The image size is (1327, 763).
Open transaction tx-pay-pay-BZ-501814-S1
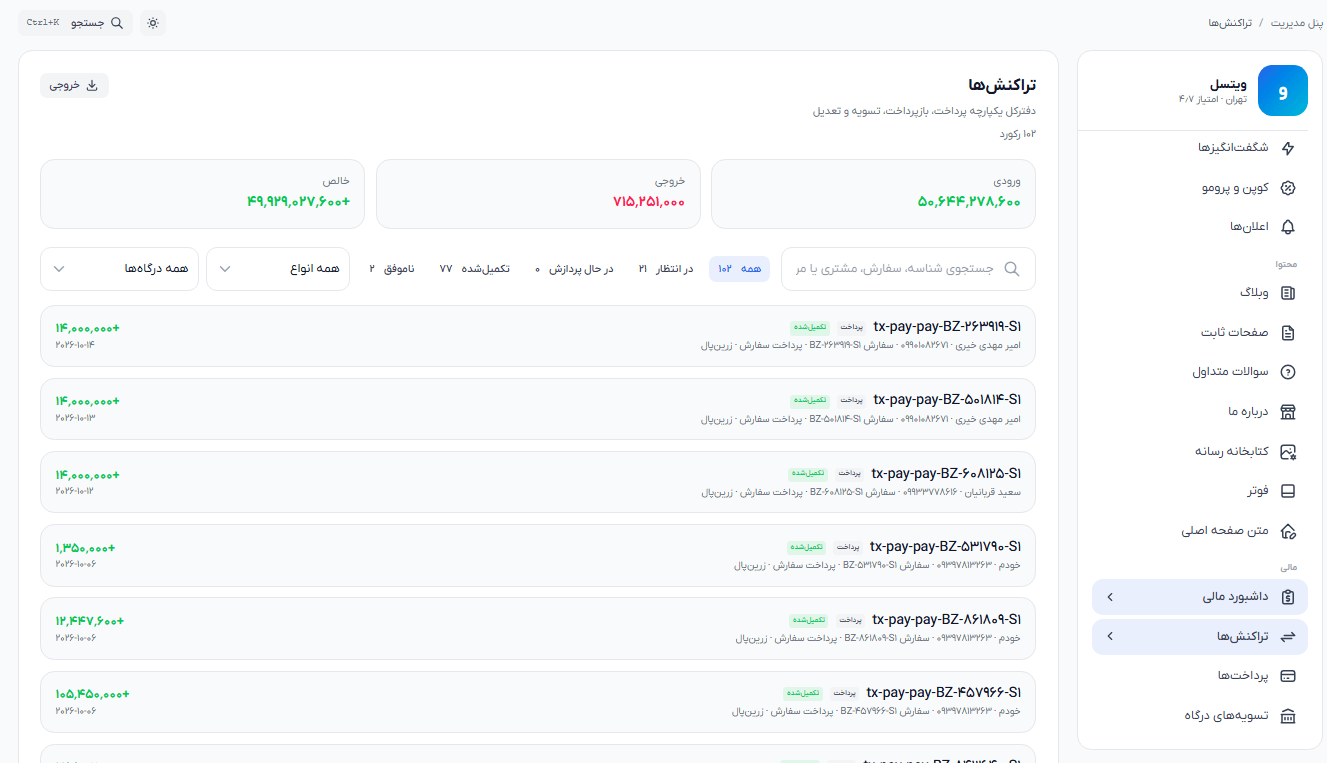[538, 408]
